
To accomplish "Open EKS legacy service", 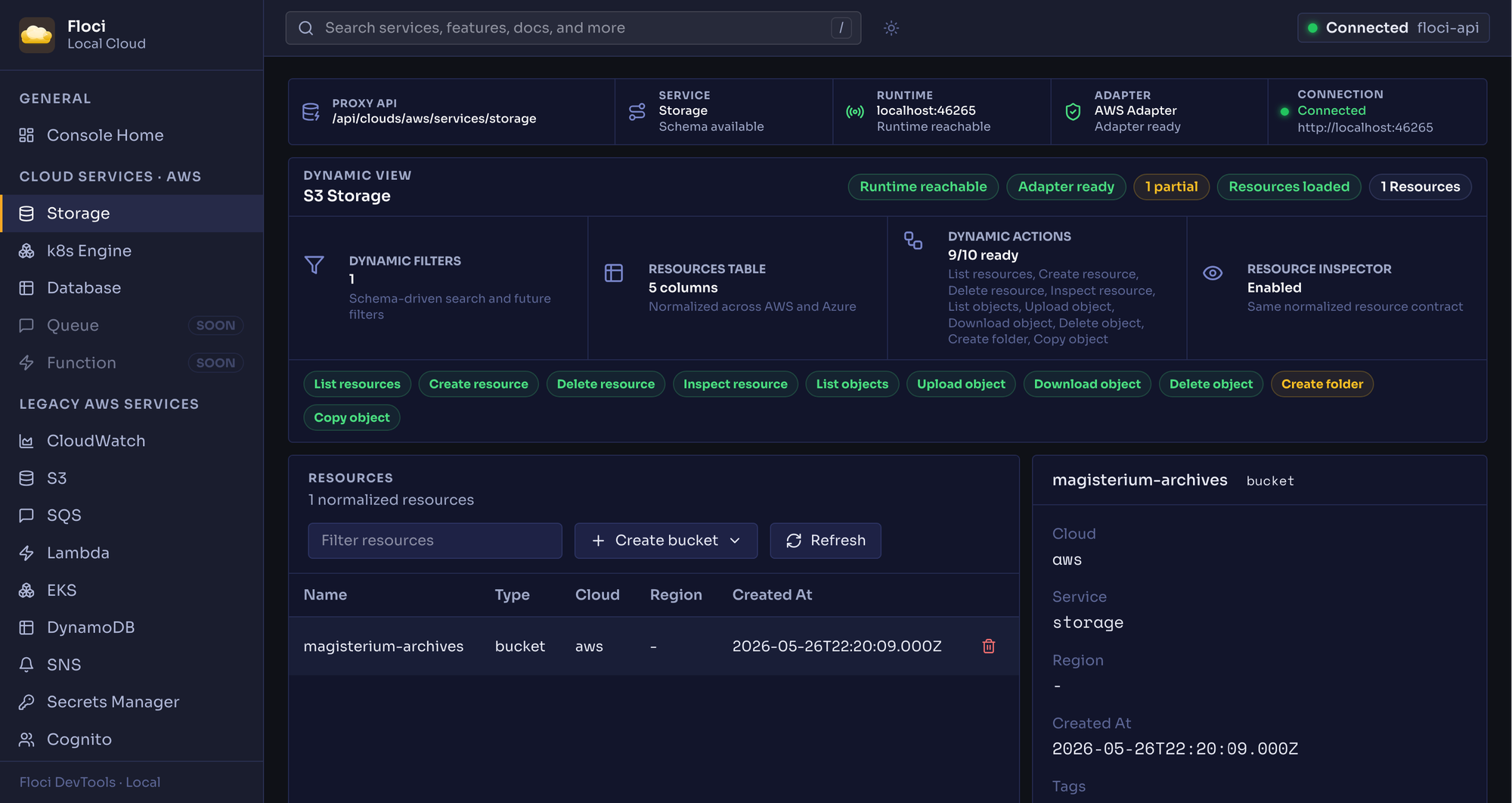I will click(132, 590).
